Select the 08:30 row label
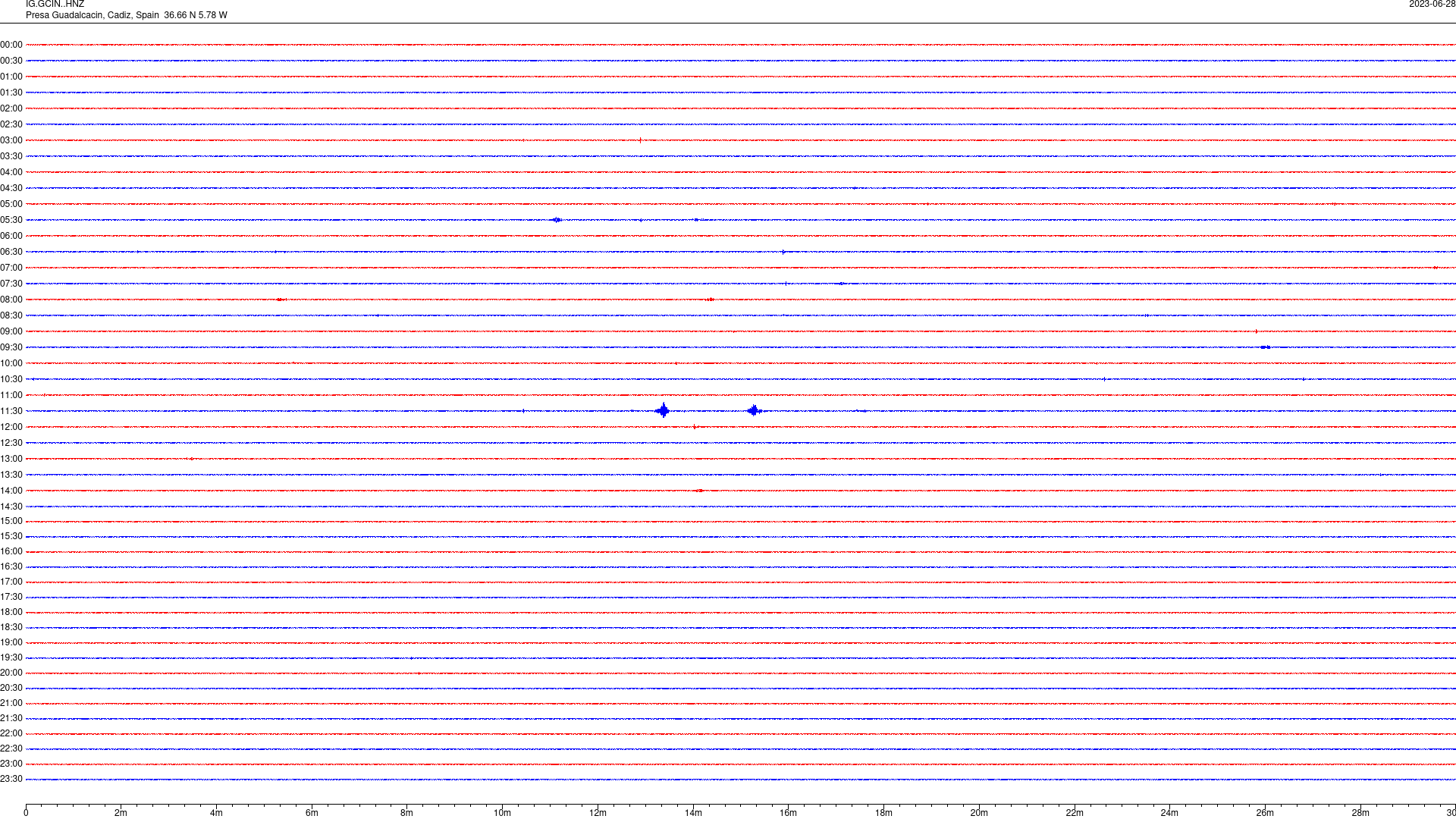The width and height of the screenshot is (1456, 819). pos(11,315)
